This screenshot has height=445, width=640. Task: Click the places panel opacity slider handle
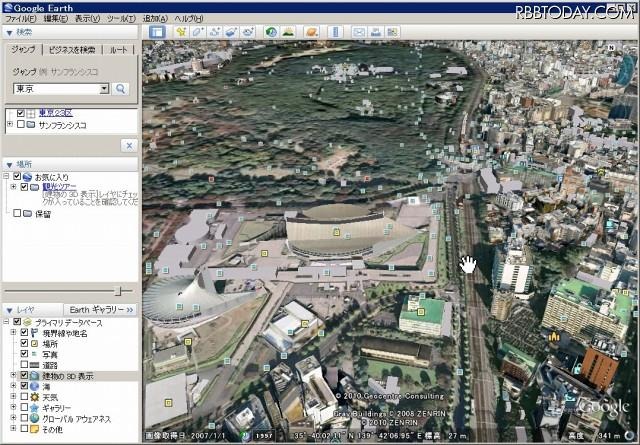[118, 291]
